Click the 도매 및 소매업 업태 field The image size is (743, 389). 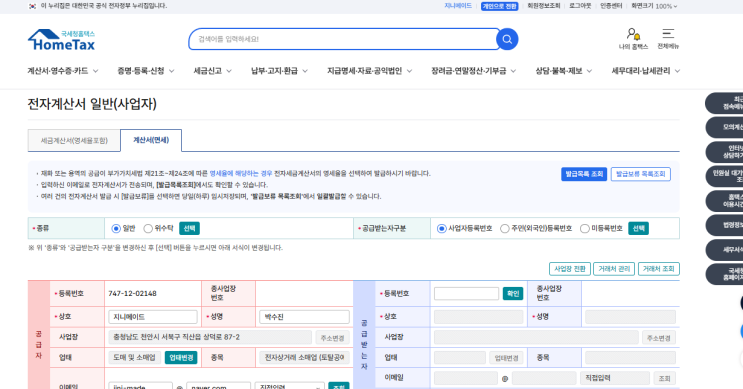135,358
